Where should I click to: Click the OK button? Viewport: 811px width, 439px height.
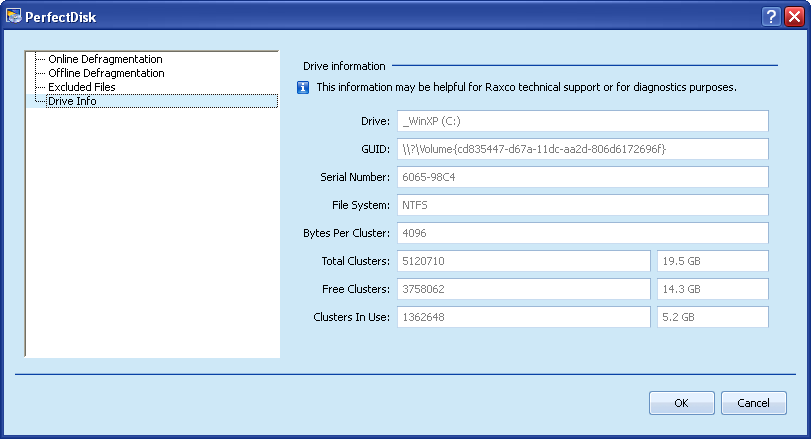click(682, 403)
